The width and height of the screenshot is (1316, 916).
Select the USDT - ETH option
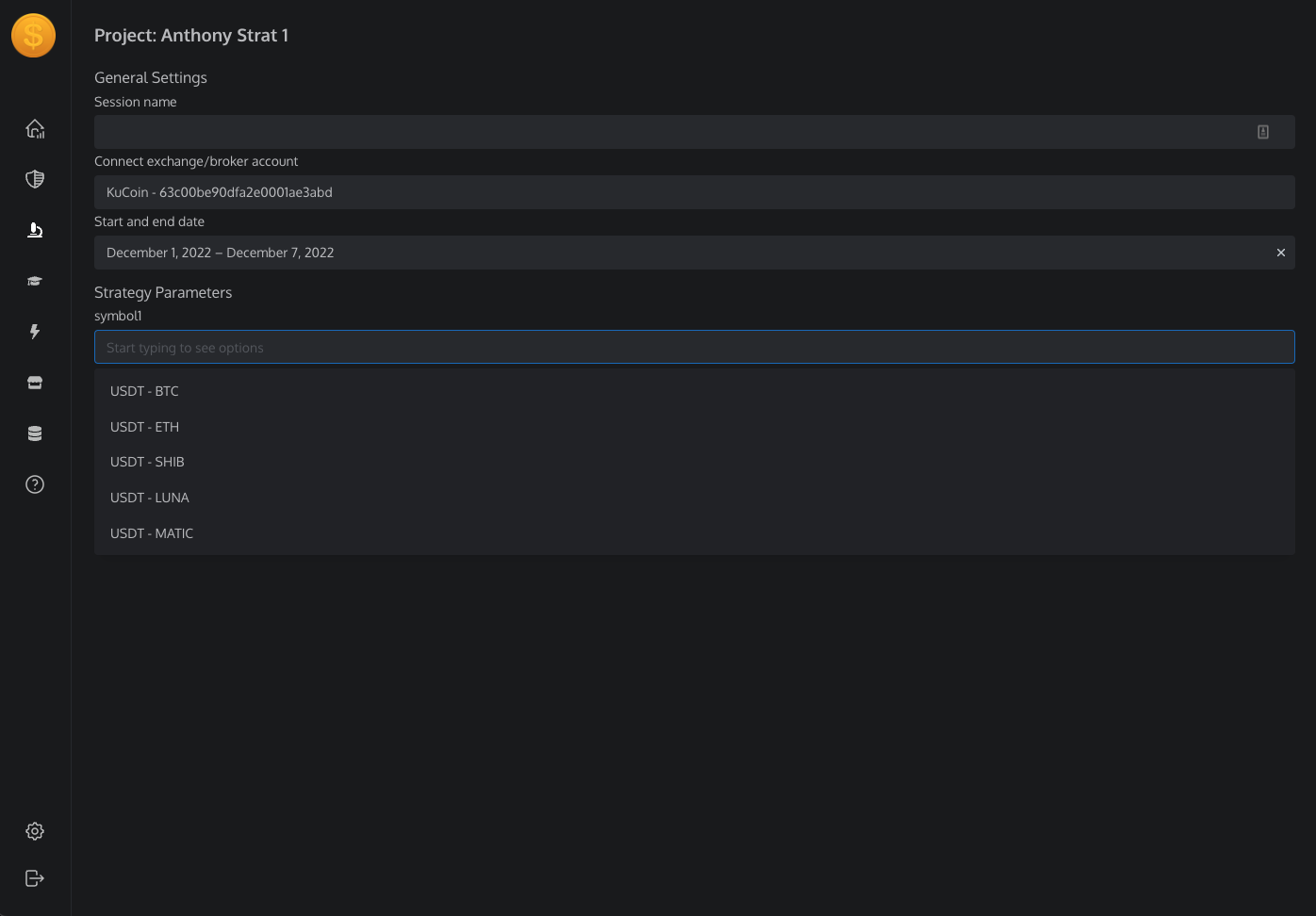tap(695, 427)
